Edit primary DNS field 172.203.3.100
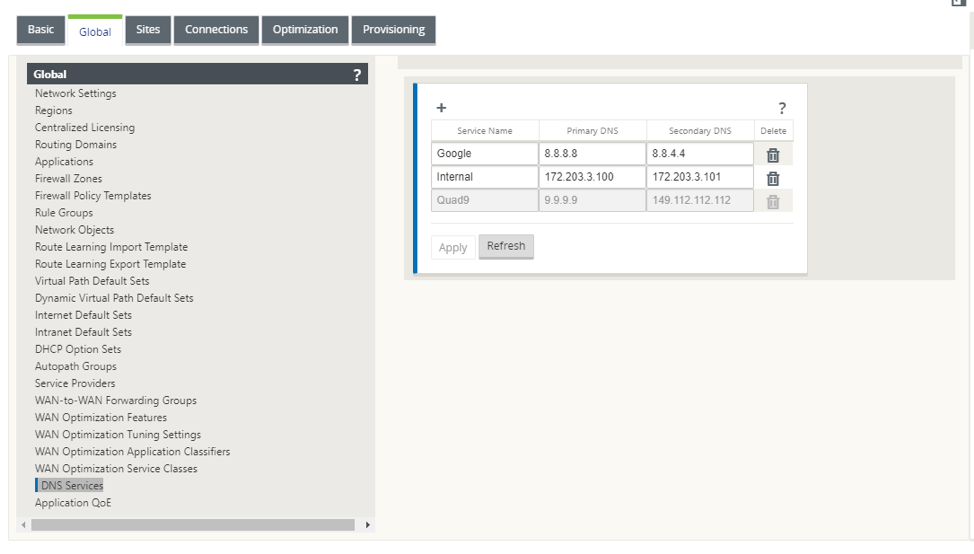 (x=593, y=177)
